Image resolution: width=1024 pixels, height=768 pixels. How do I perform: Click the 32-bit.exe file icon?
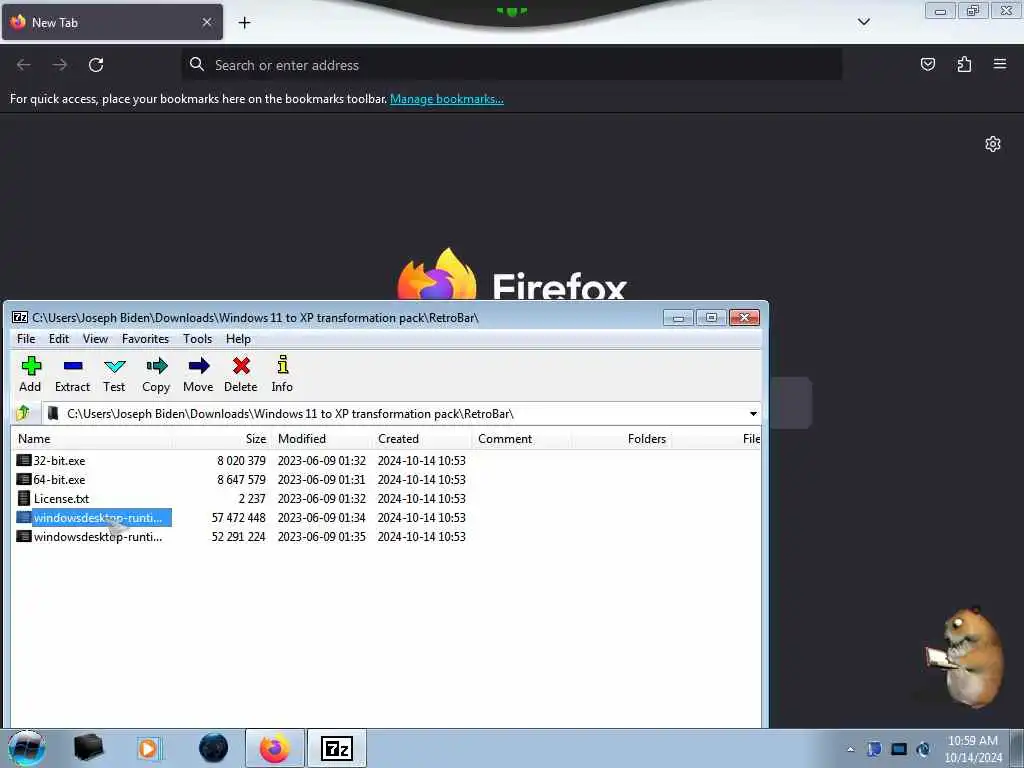click(24, 460)
